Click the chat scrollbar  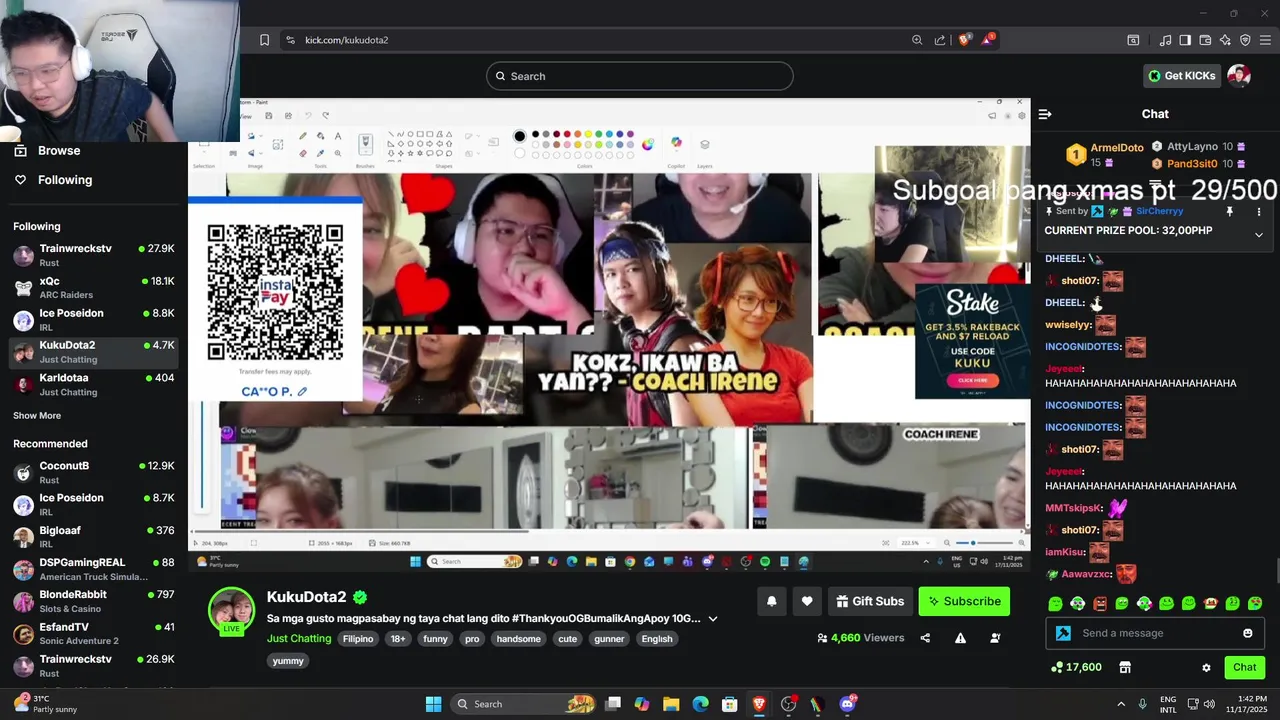click(1276, 570)
